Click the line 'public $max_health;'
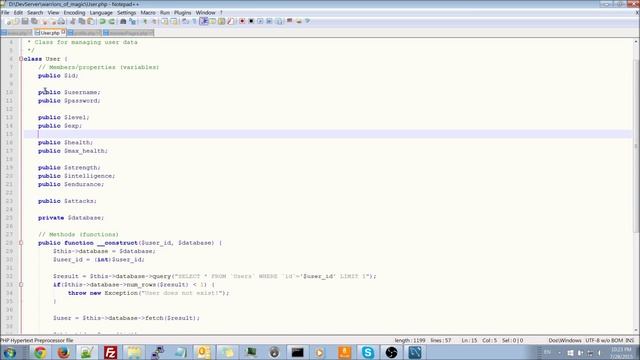 coord(73,151)
